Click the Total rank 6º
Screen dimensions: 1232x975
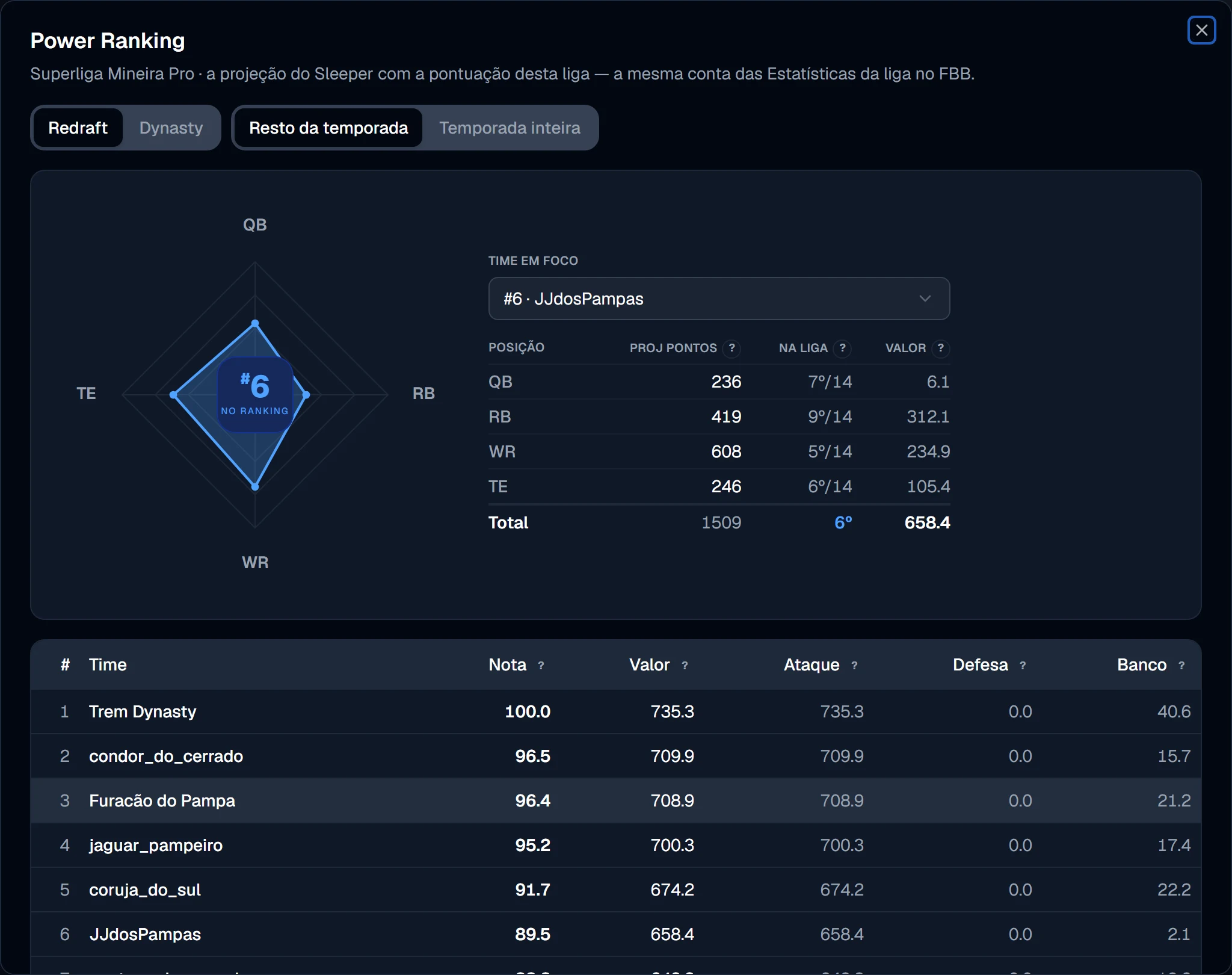843,522
